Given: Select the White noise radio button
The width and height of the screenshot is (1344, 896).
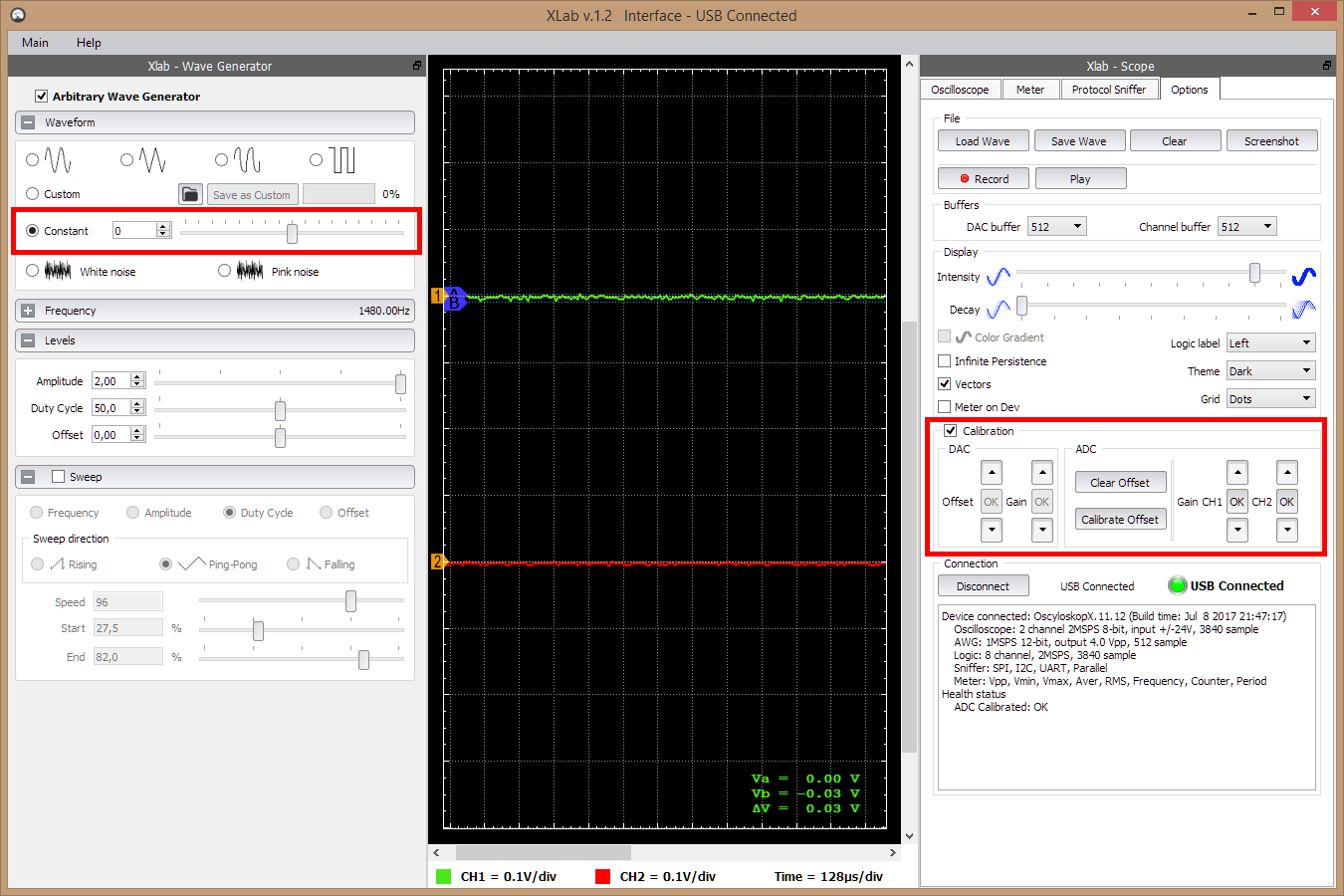Looking at the screenshot, I should [33, 271].
